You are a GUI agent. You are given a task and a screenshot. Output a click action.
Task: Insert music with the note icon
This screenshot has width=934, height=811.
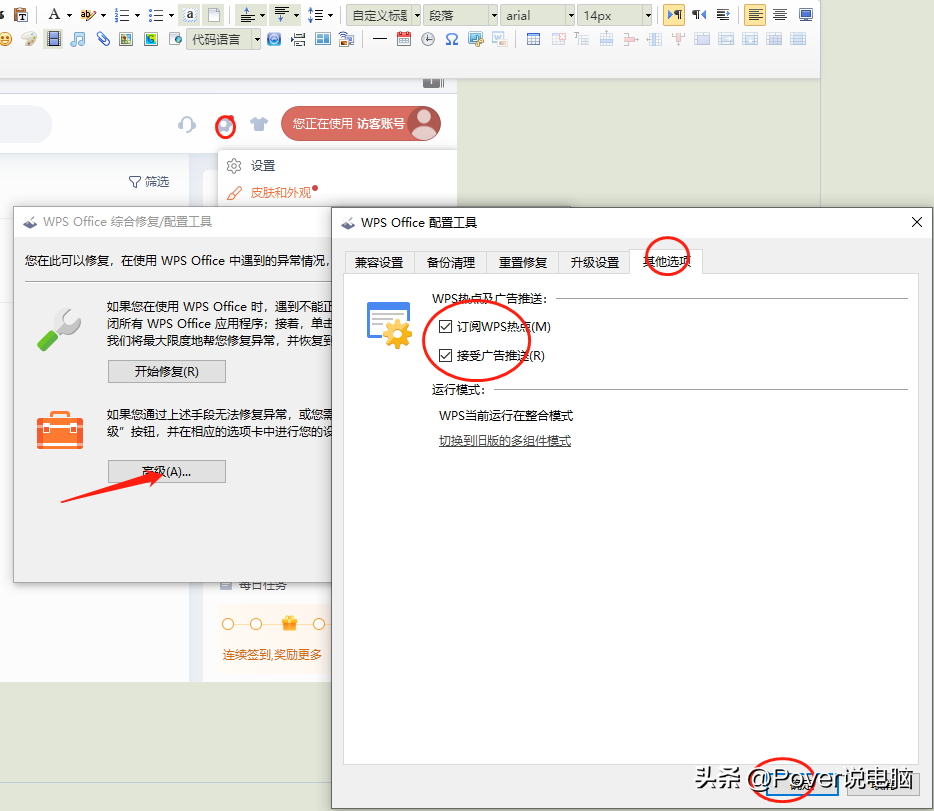[x=77, y=39]
